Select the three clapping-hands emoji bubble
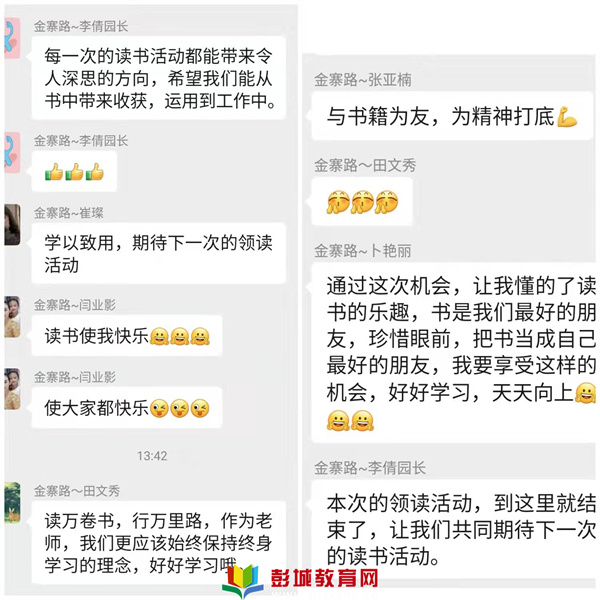This screenshot has width=600, height=600. (362, 202)
